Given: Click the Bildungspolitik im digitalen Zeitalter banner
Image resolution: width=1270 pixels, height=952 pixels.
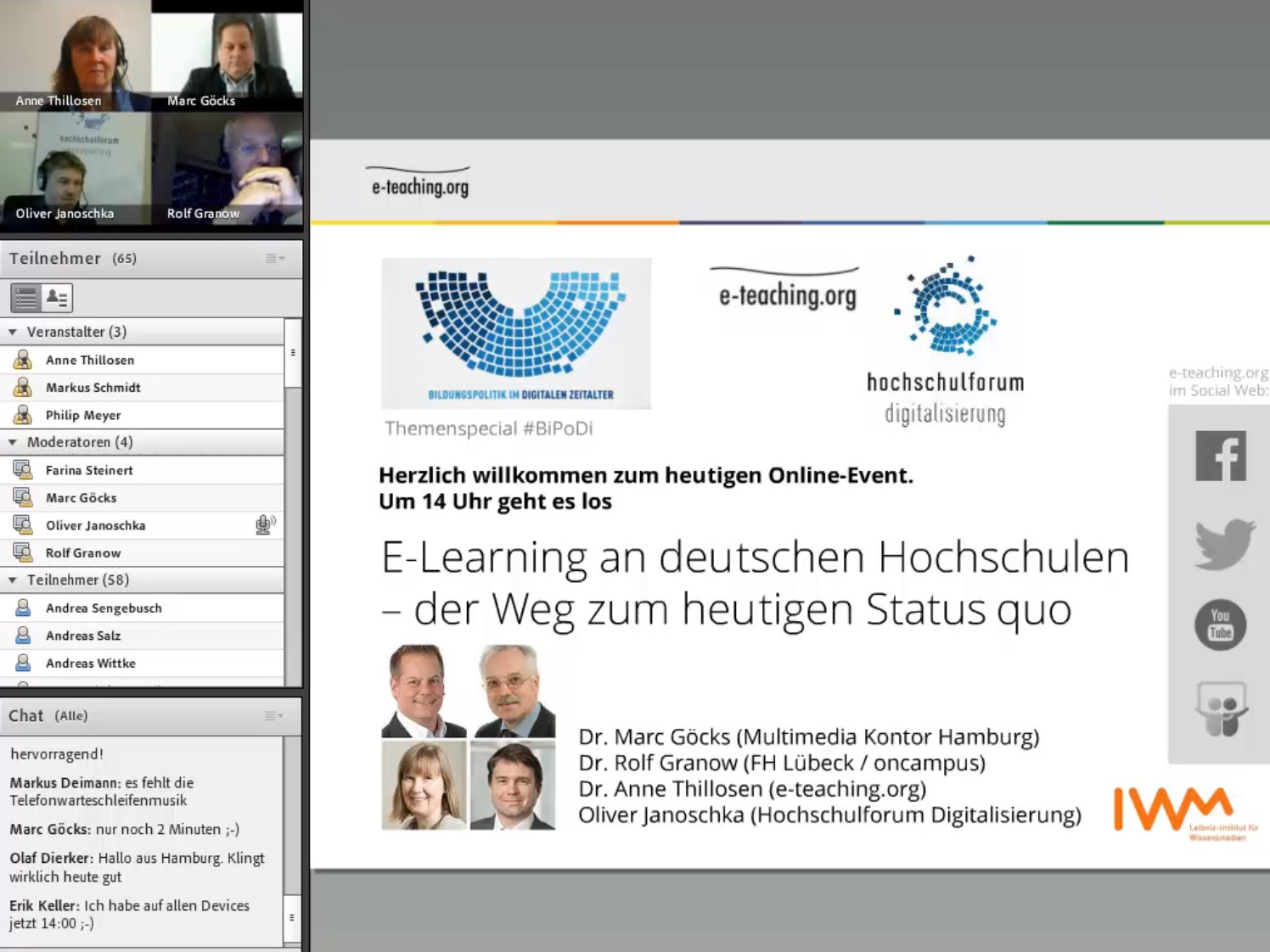Looking at the screenshot, I should coord(516,333).
